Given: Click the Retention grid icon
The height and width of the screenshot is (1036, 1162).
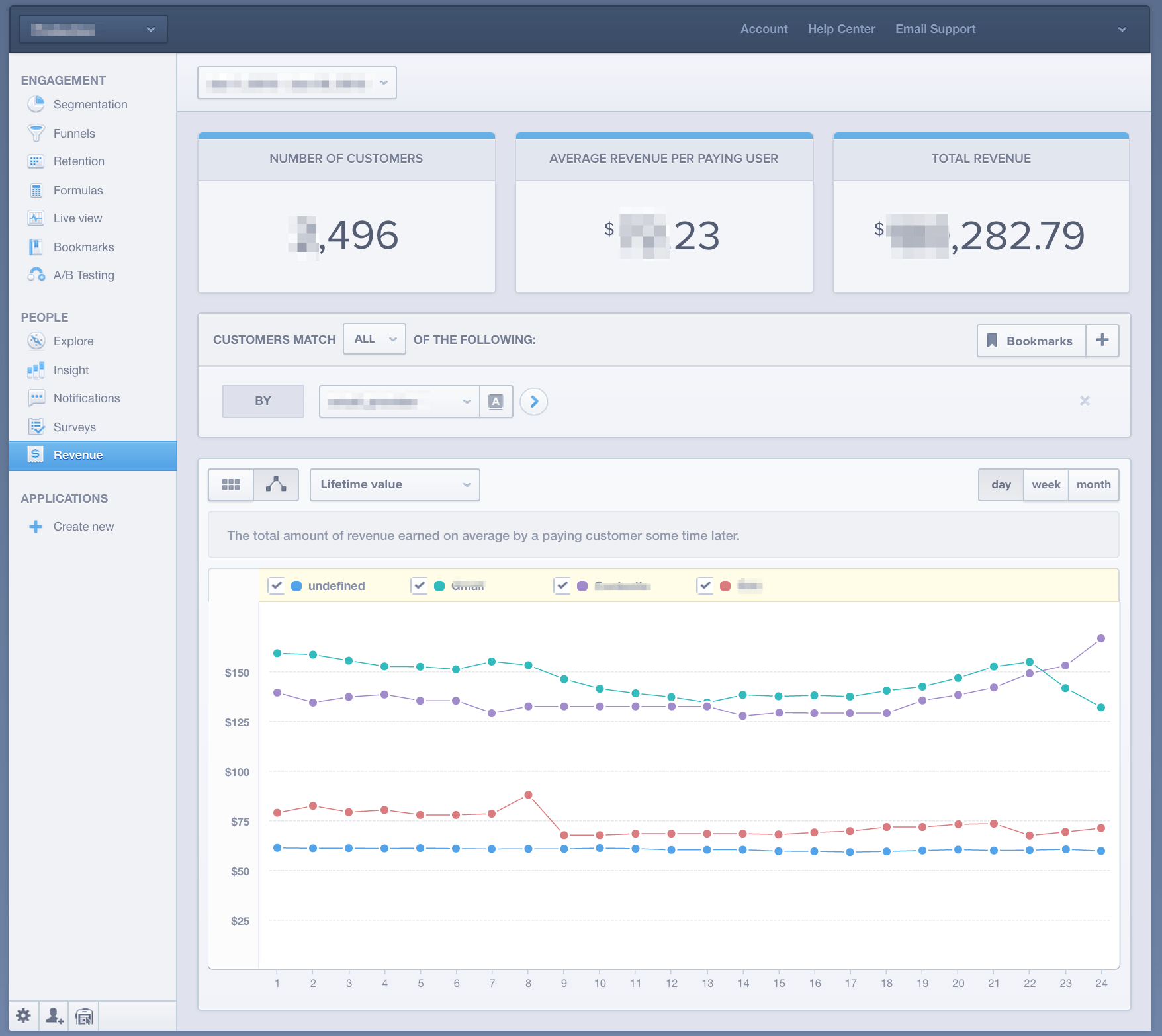Looking at the screenshot, I should [36, 161].
